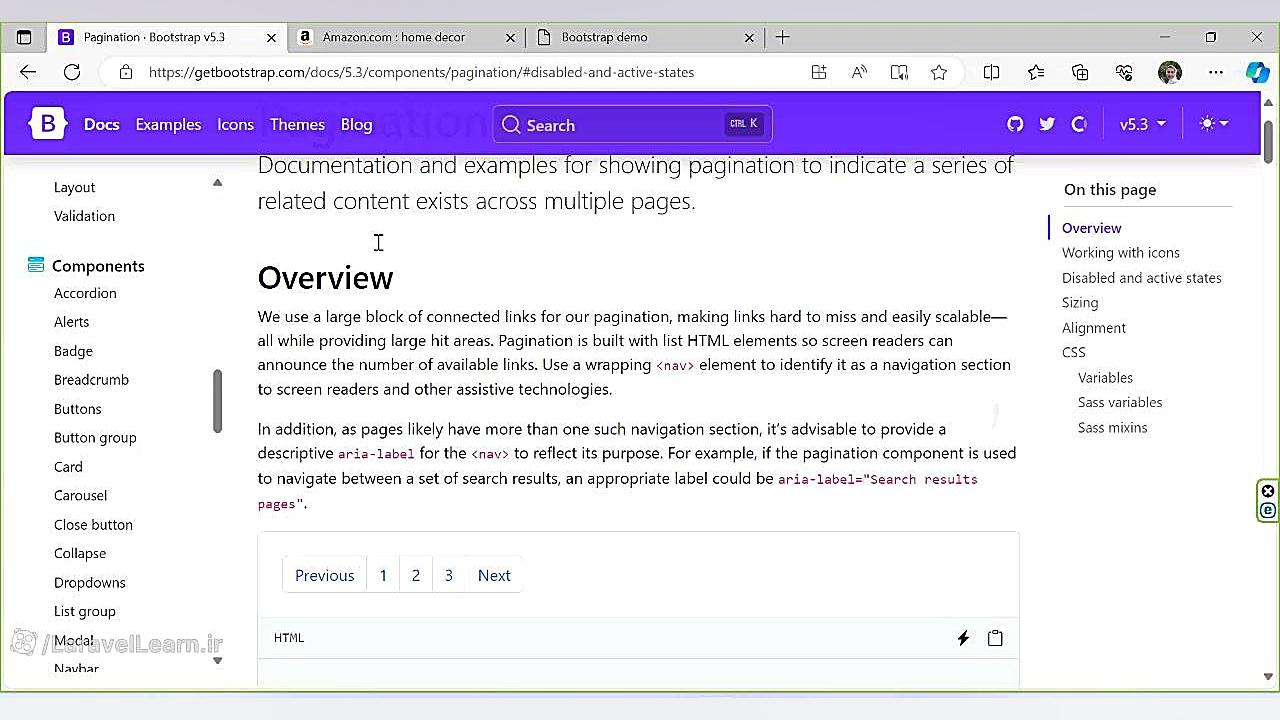Open Settings and more menu
Screen dimensions: 1280x720
point(1215,72)
